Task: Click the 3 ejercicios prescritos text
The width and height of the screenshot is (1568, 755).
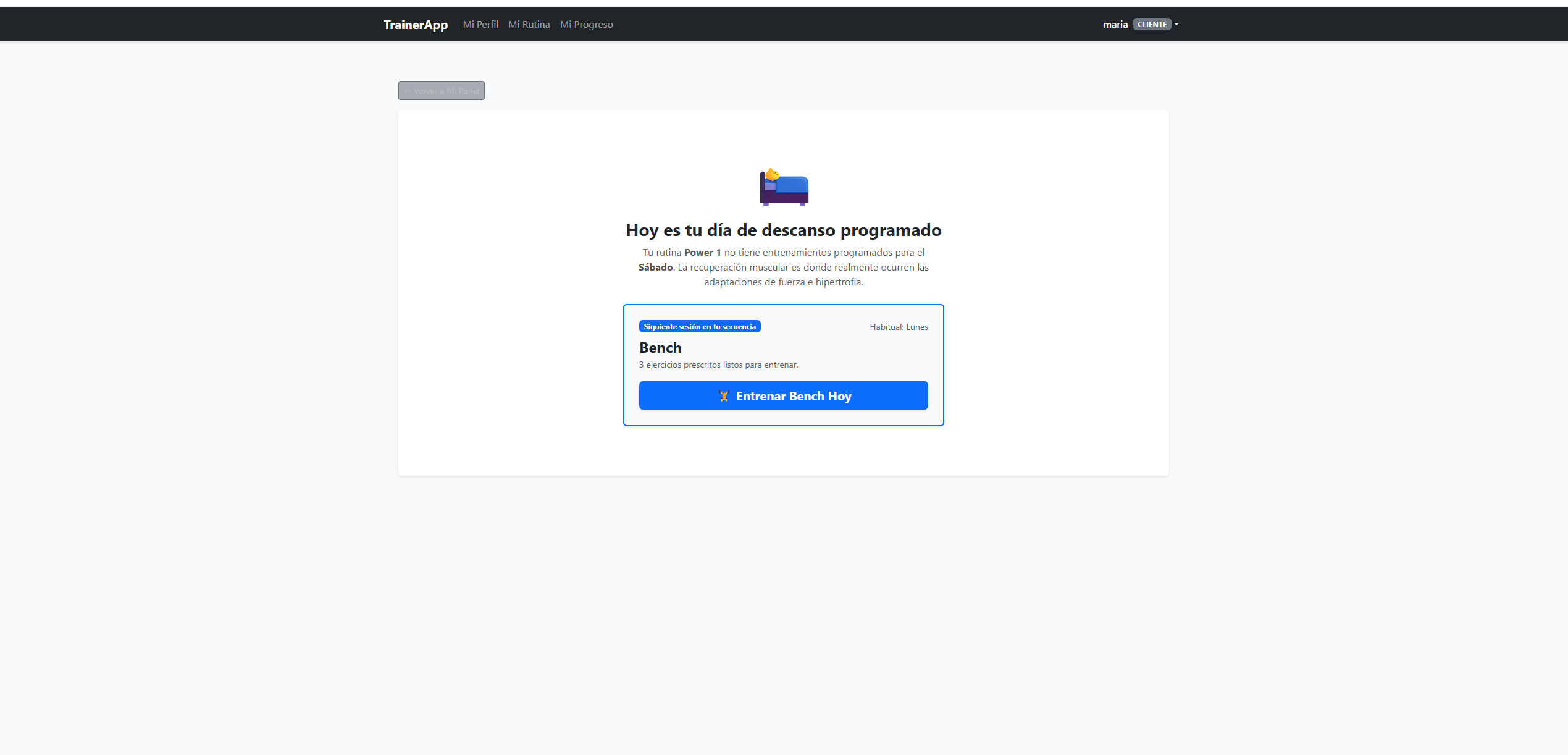Action: click(x=718, y=365)
